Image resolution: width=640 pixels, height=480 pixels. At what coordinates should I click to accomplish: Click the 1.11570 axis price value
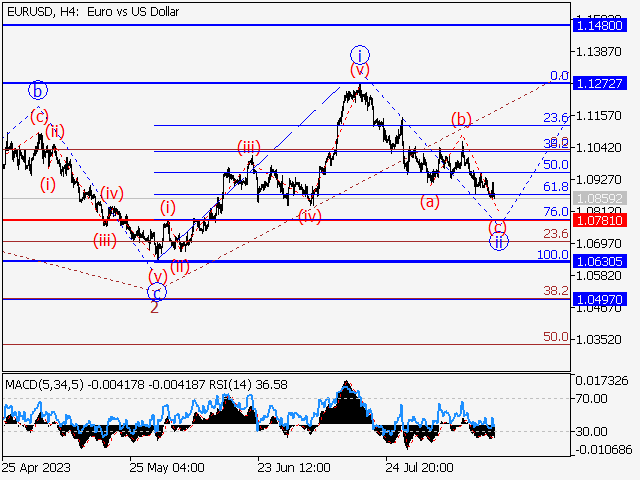point(599,116)
